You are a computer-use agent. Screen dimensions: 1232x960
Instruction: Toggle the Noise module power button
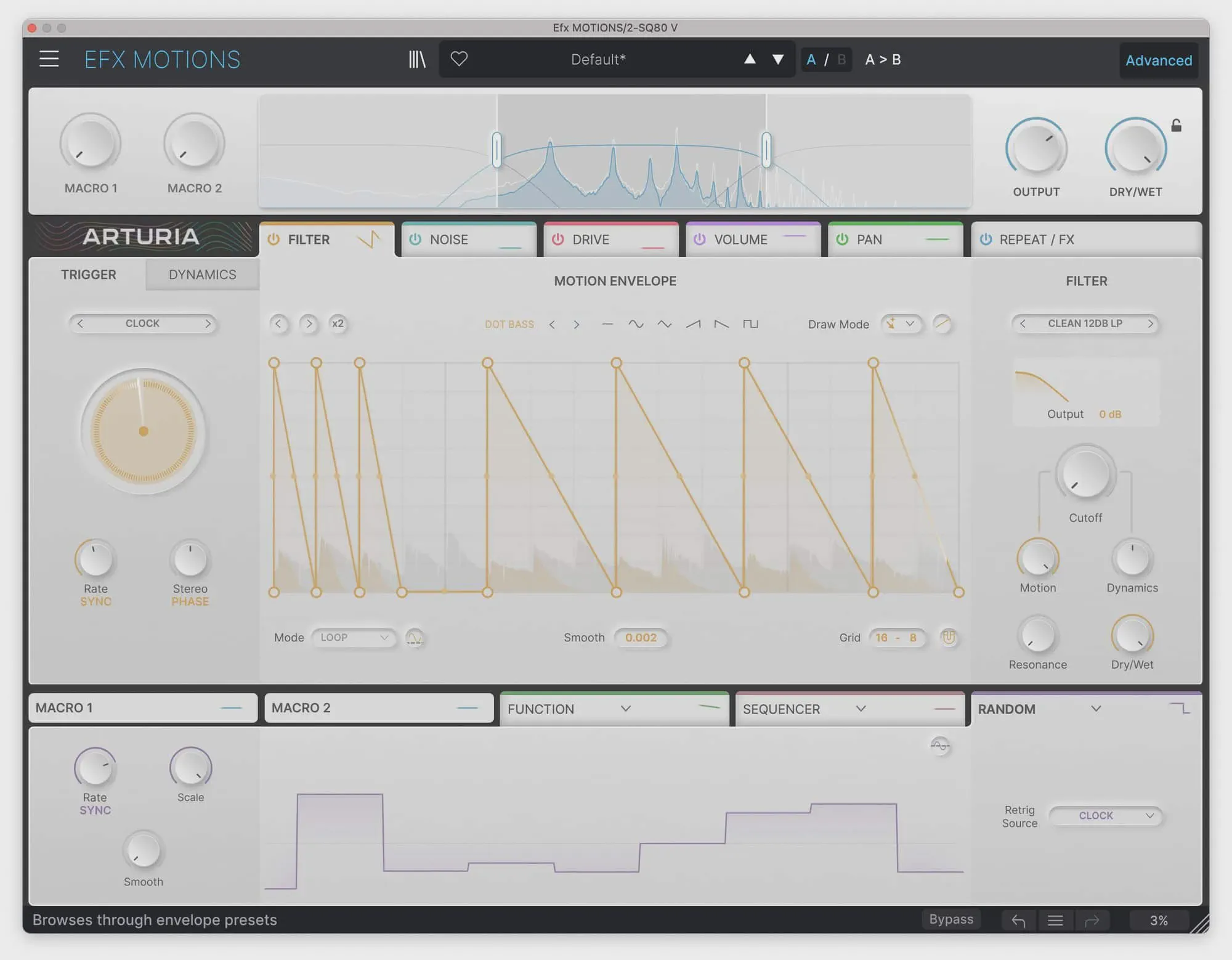click(x=415, y=239)
